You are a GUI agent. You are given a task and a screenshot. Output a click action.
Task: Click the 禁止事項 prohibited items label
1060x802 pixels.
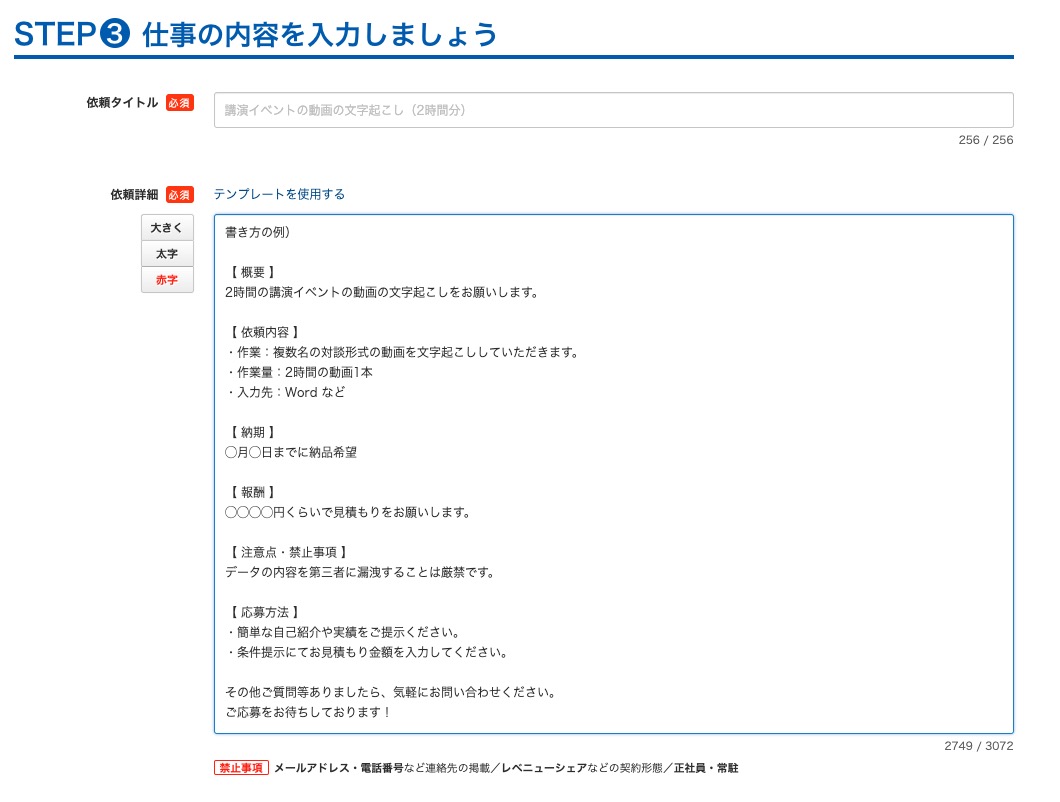(x=239, y=768)
